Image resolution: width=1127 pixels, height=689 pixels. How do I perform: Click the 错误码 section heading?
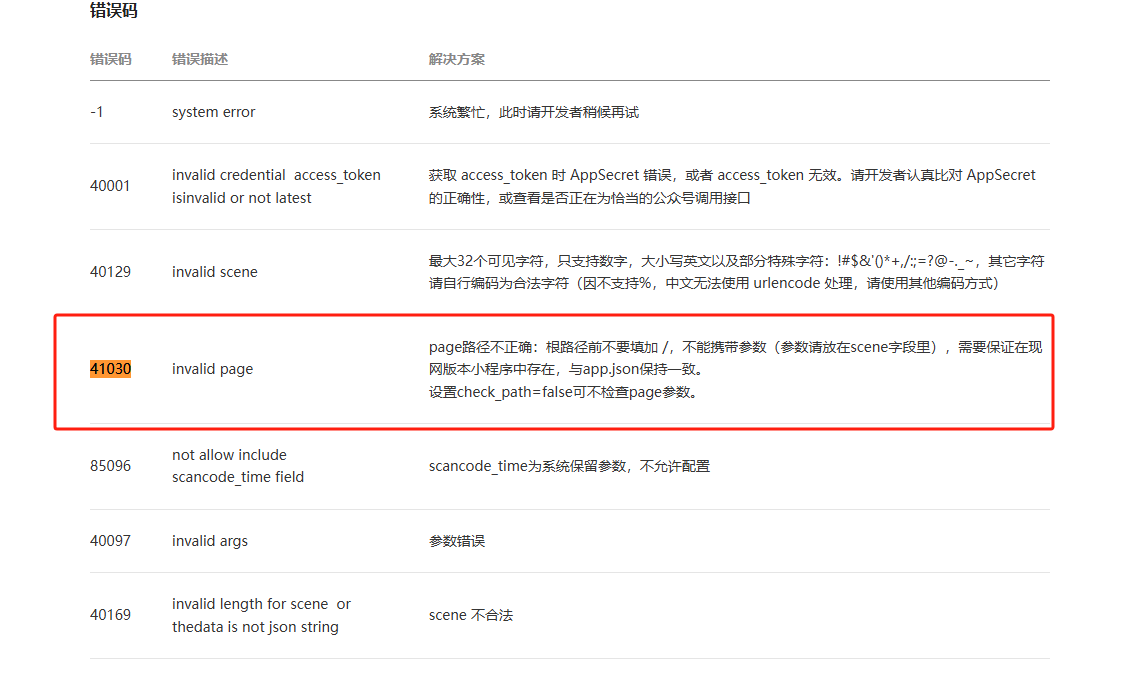[x=113, y=12]
